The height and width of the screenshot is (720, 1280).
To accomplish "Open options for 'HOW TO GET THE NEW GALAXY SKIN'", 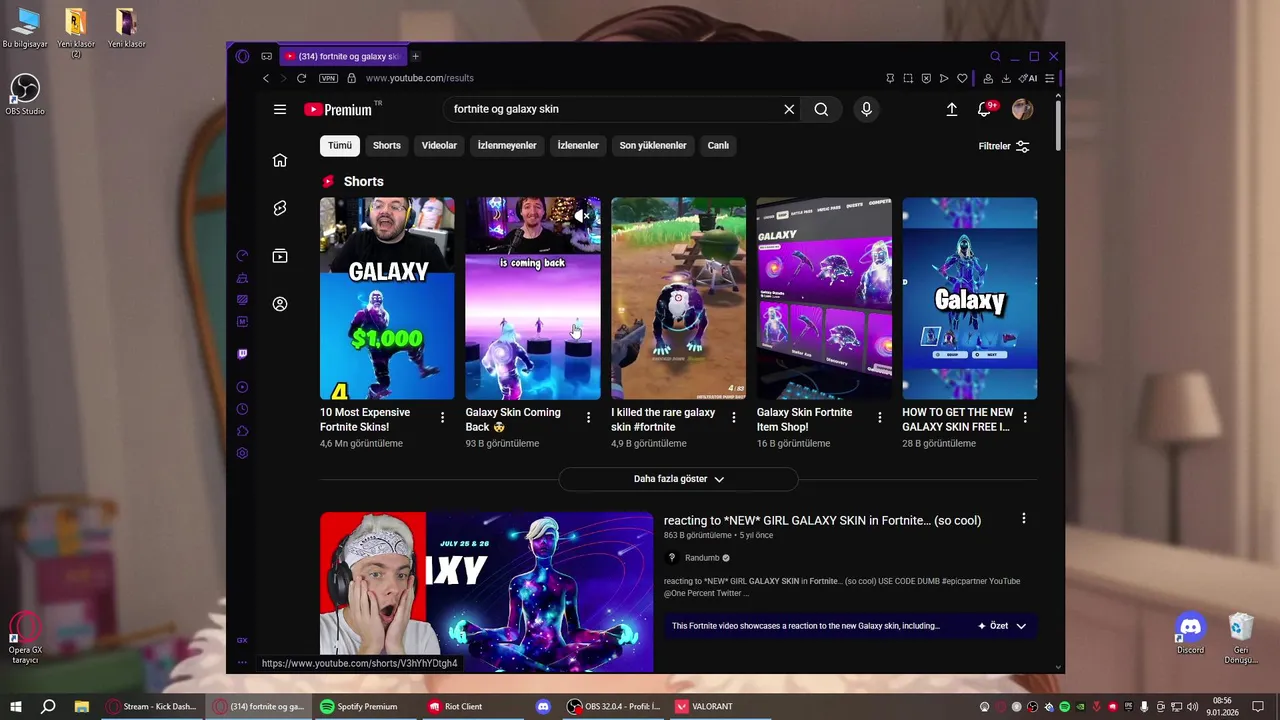I will (x=1025, y=417).
